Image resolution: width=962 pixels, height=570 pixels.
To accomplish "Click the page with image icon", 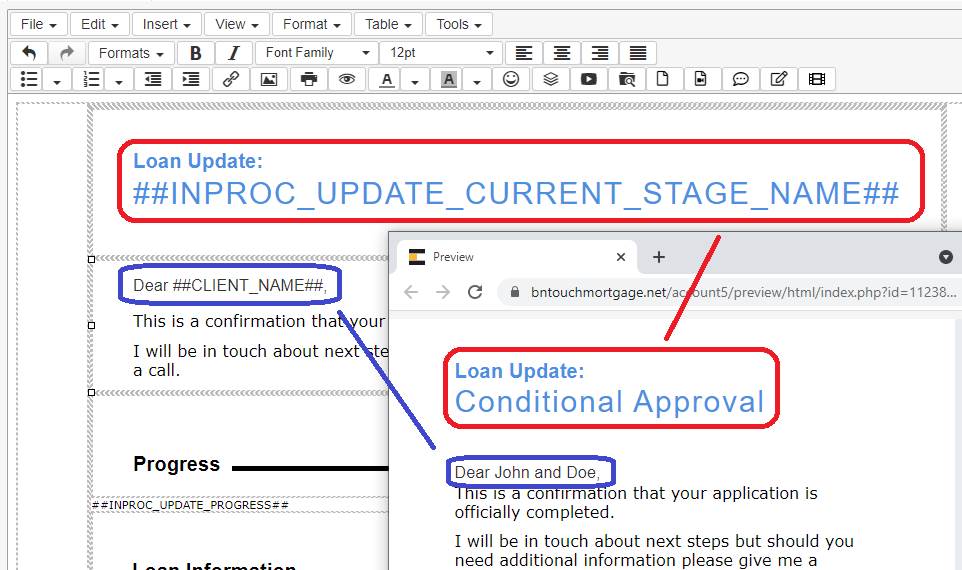I will (701, 79).
